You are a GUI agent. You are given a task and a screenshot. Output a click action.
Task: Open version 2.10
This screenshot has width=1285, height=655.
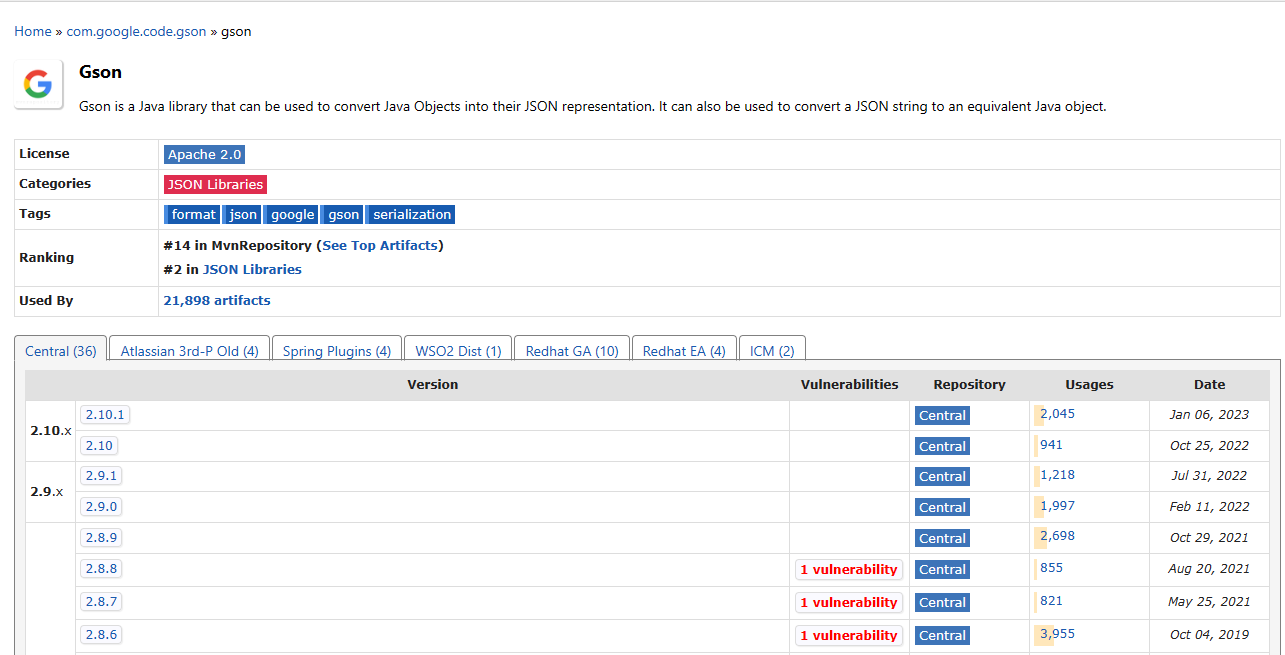click(99, 446)
